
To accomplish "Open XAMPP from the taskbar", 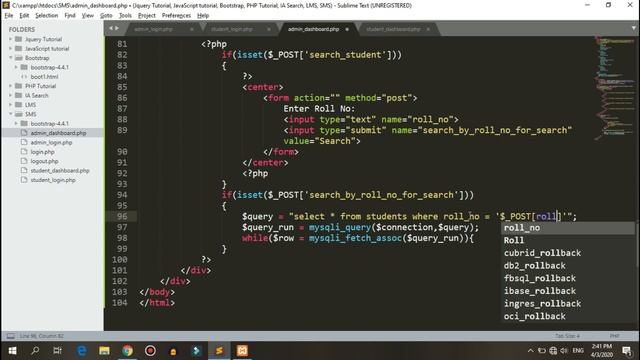I will point(242,351).
